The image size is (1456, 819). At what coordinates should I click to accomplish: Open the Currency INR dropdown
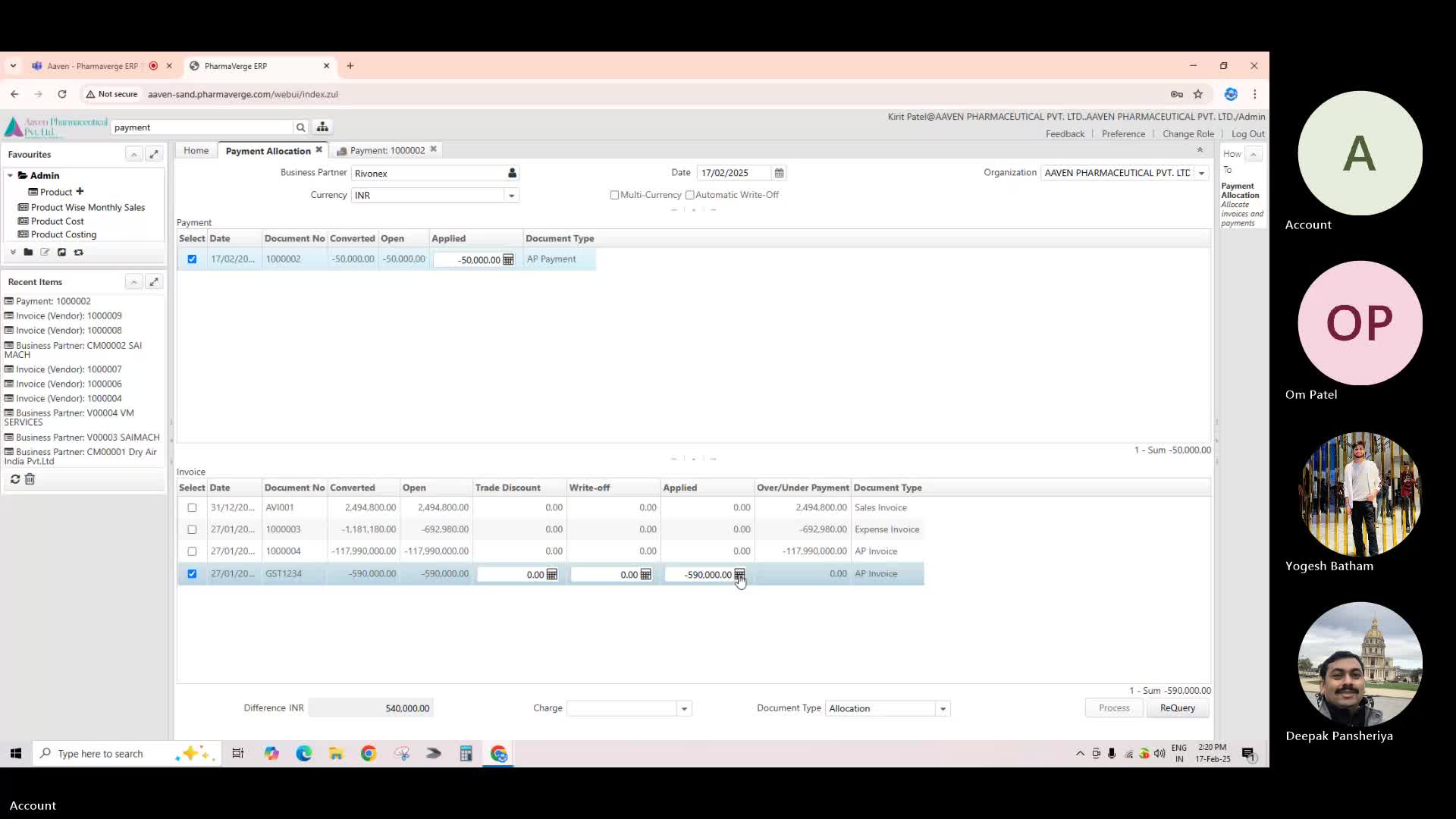coord(511,196)
